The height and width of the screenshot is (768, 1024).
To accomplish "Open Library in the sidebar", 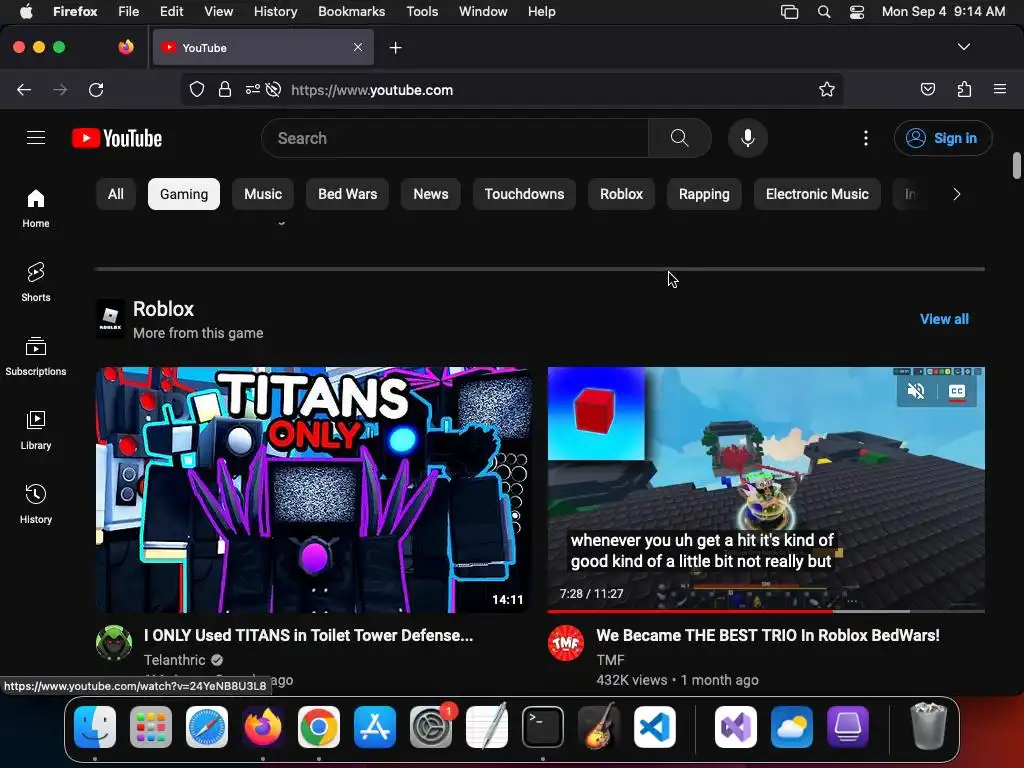I will coord(36,430).
